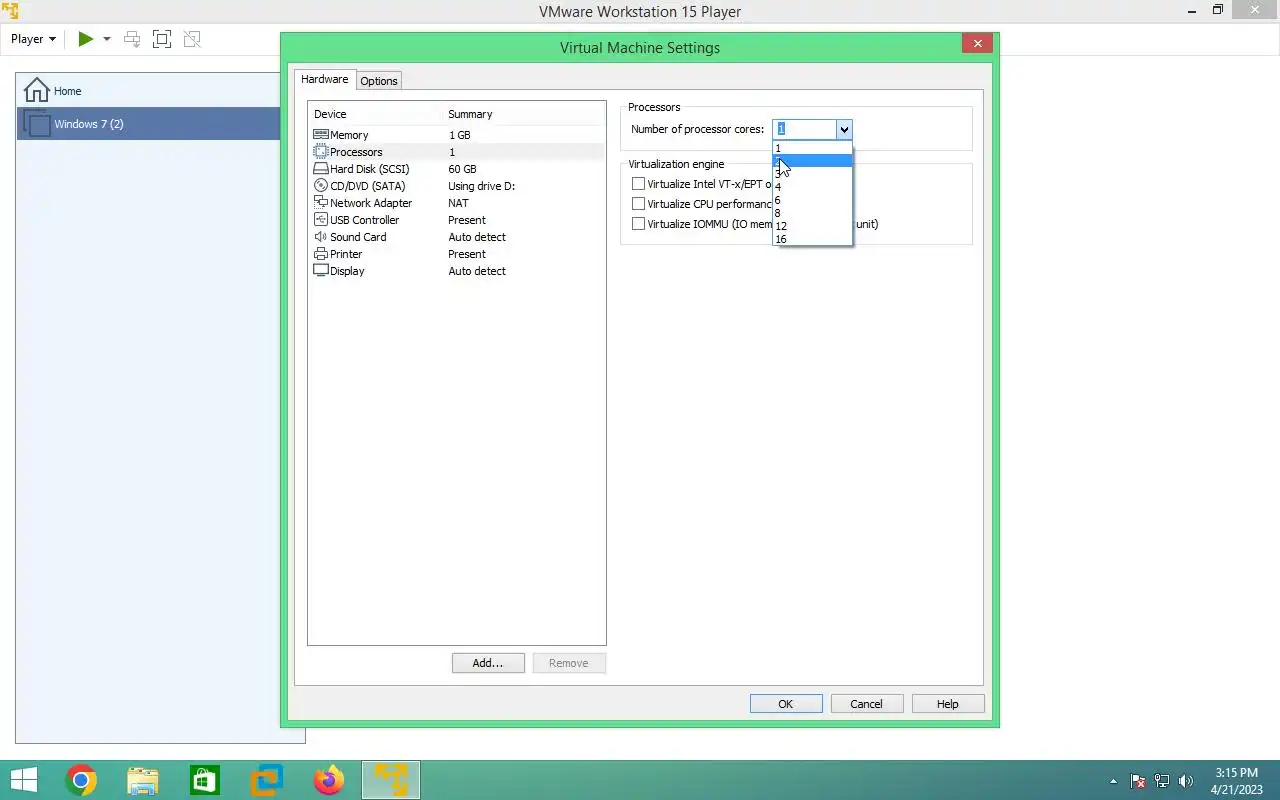Open Firefox from the taskbar

click(328, 780)
